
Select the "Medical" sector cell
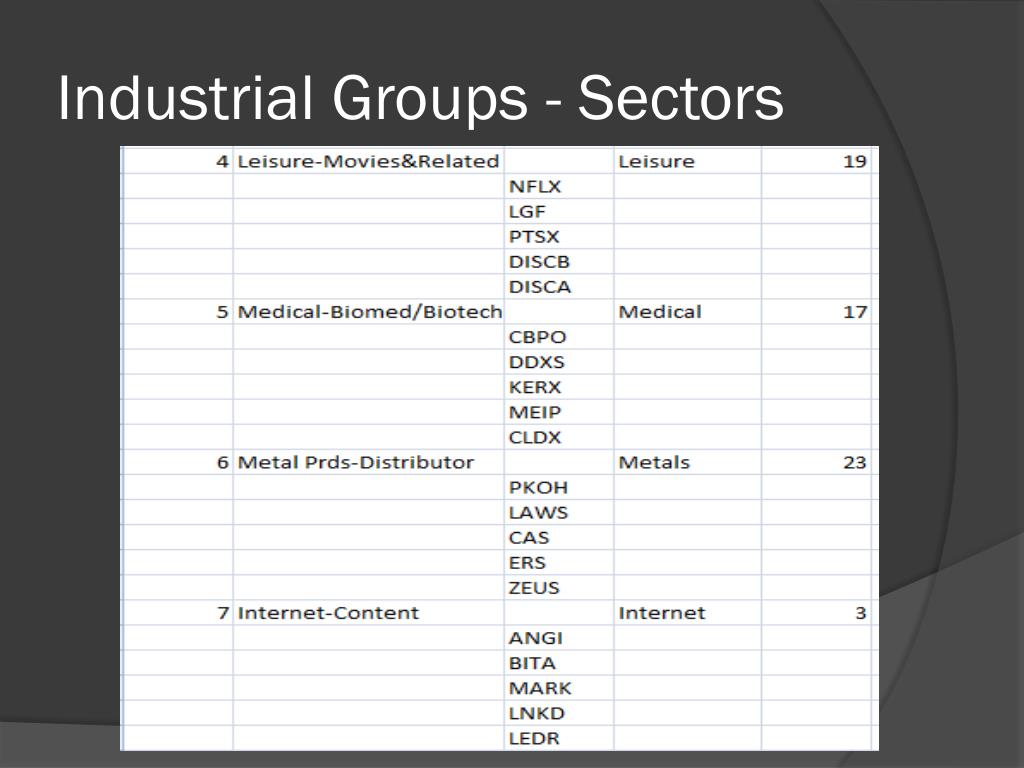pyautogui.click(x=688, y=312)
